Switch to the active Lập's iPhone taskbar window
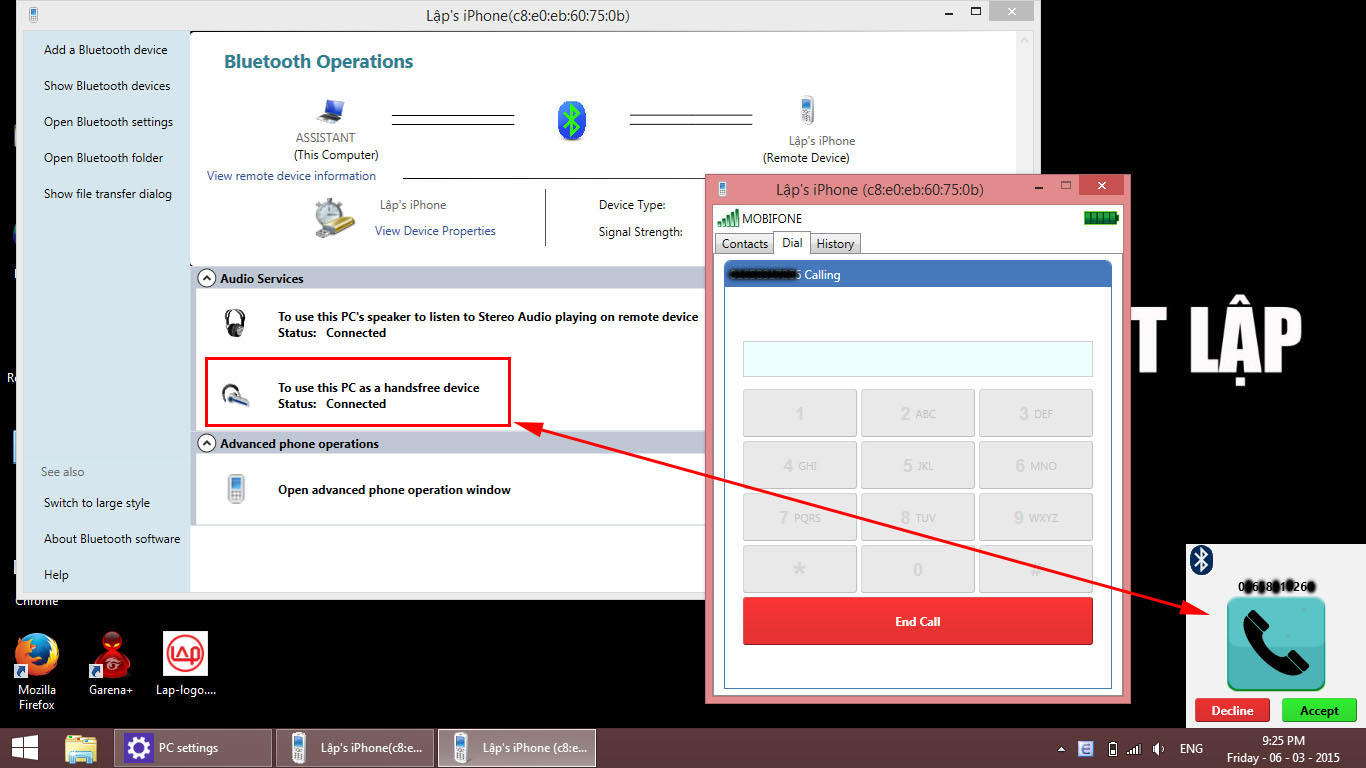This screenshot has height=768, width=1366. 518,748
